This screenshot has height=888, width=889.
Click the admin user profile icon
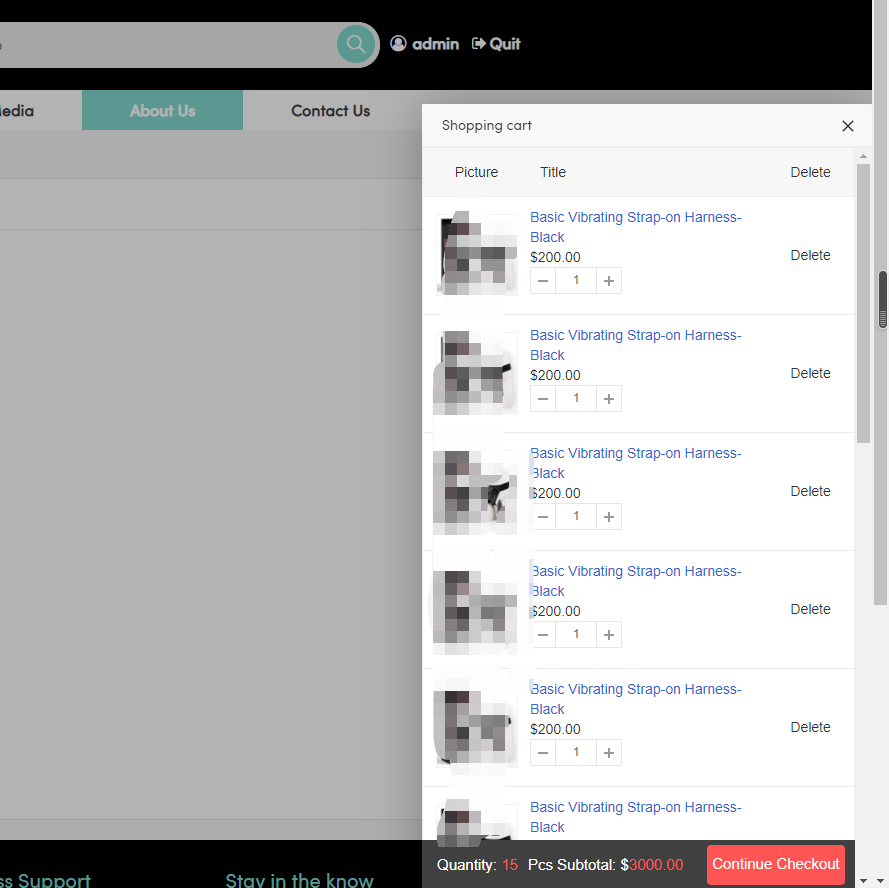(x=399, y=43)
